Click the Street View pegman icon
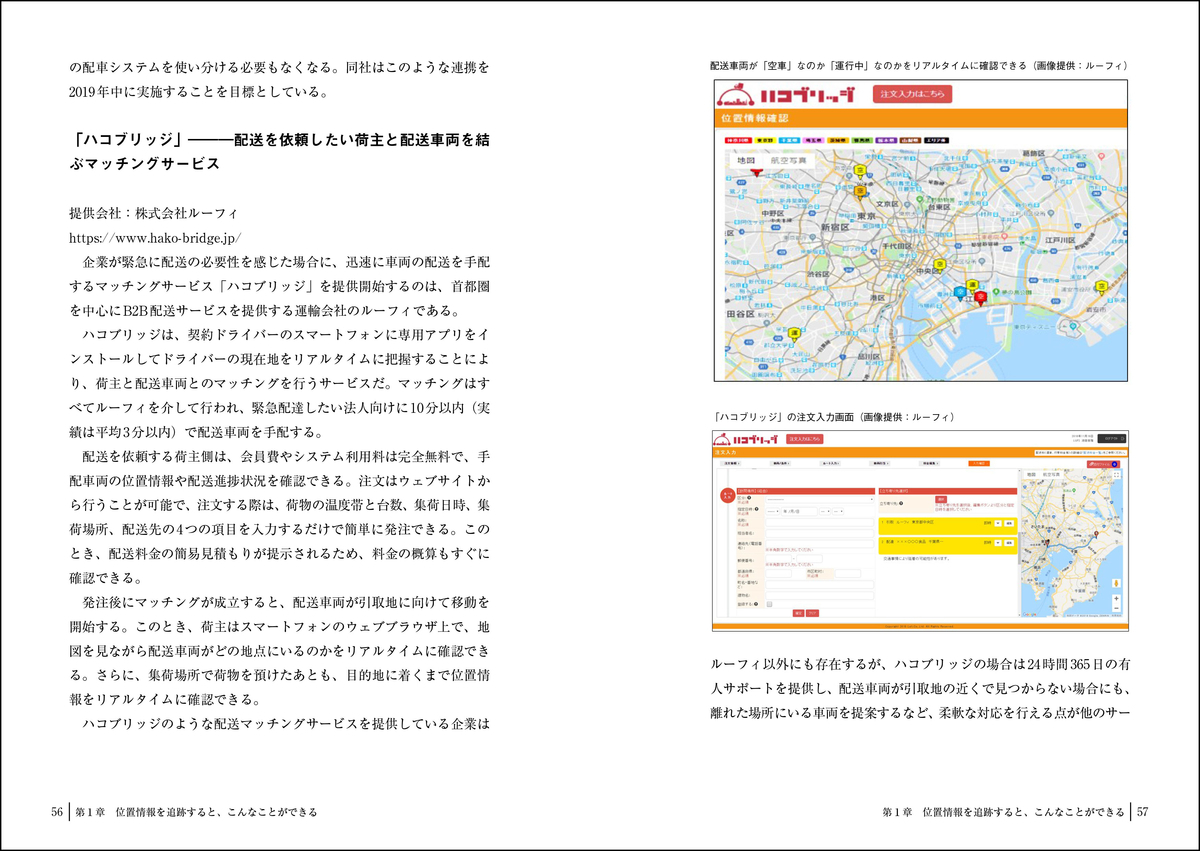1200x851 pixels. 1116,583
